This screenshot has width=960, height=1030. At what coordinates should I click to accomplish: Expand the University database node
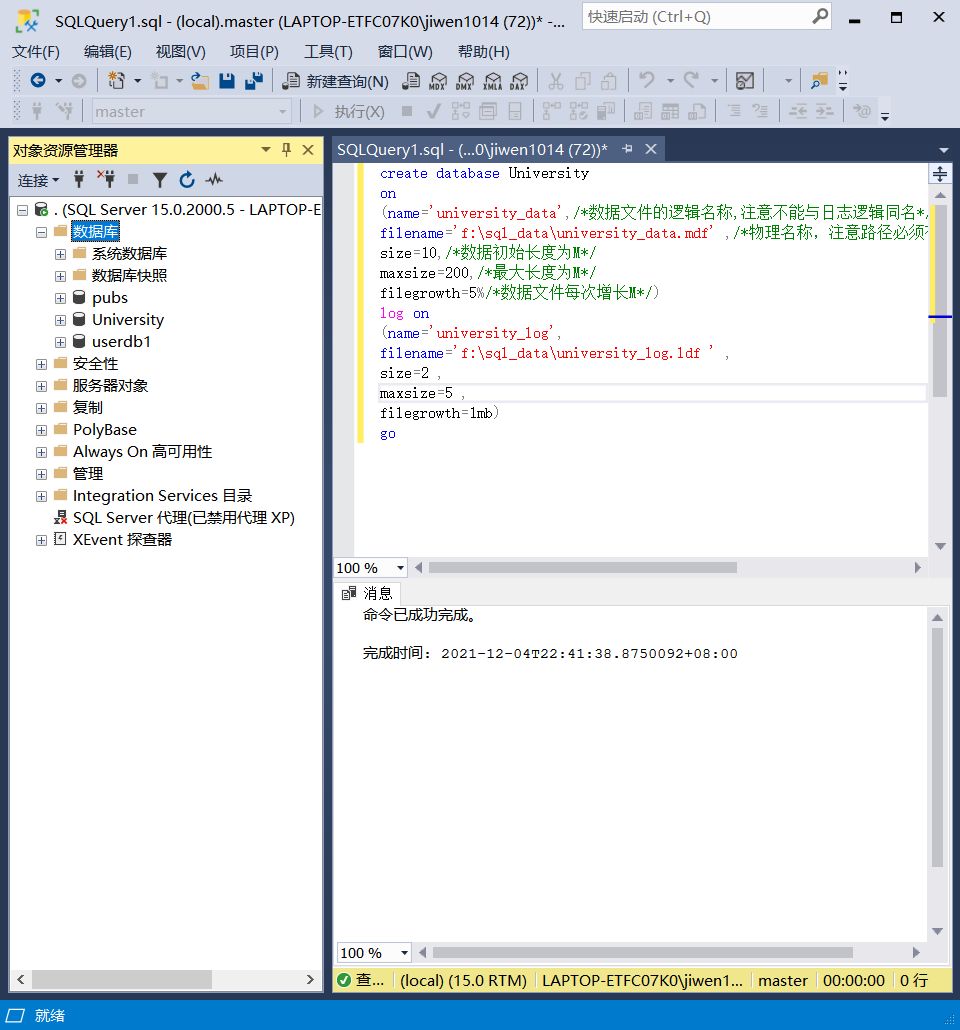click(60, 321)
